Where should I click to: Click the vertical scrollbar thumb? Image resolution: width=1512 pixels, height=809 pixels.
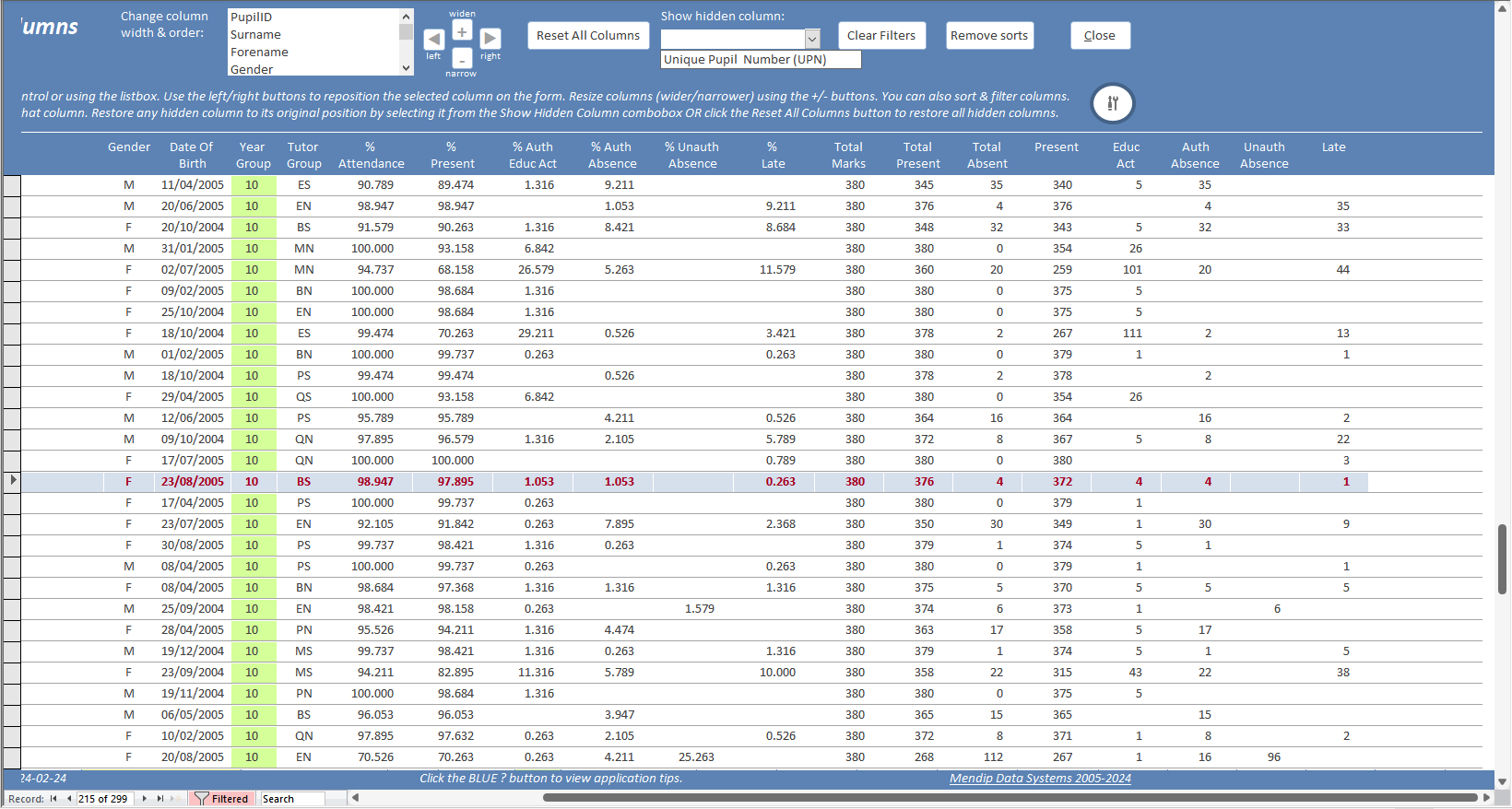[x=1503, y=559]
